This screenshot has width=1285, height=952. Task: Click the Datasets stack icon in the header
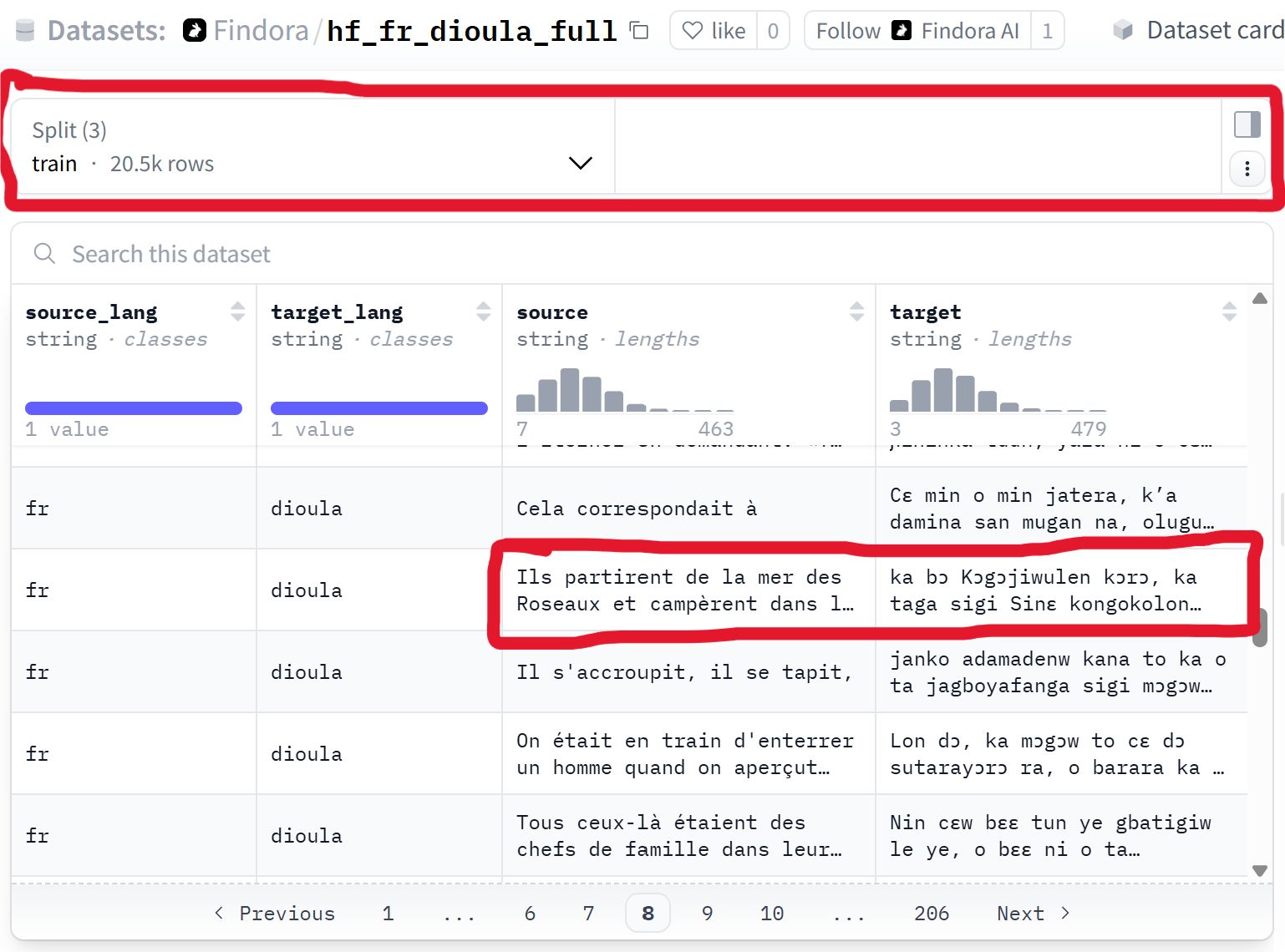coord(24,29)
